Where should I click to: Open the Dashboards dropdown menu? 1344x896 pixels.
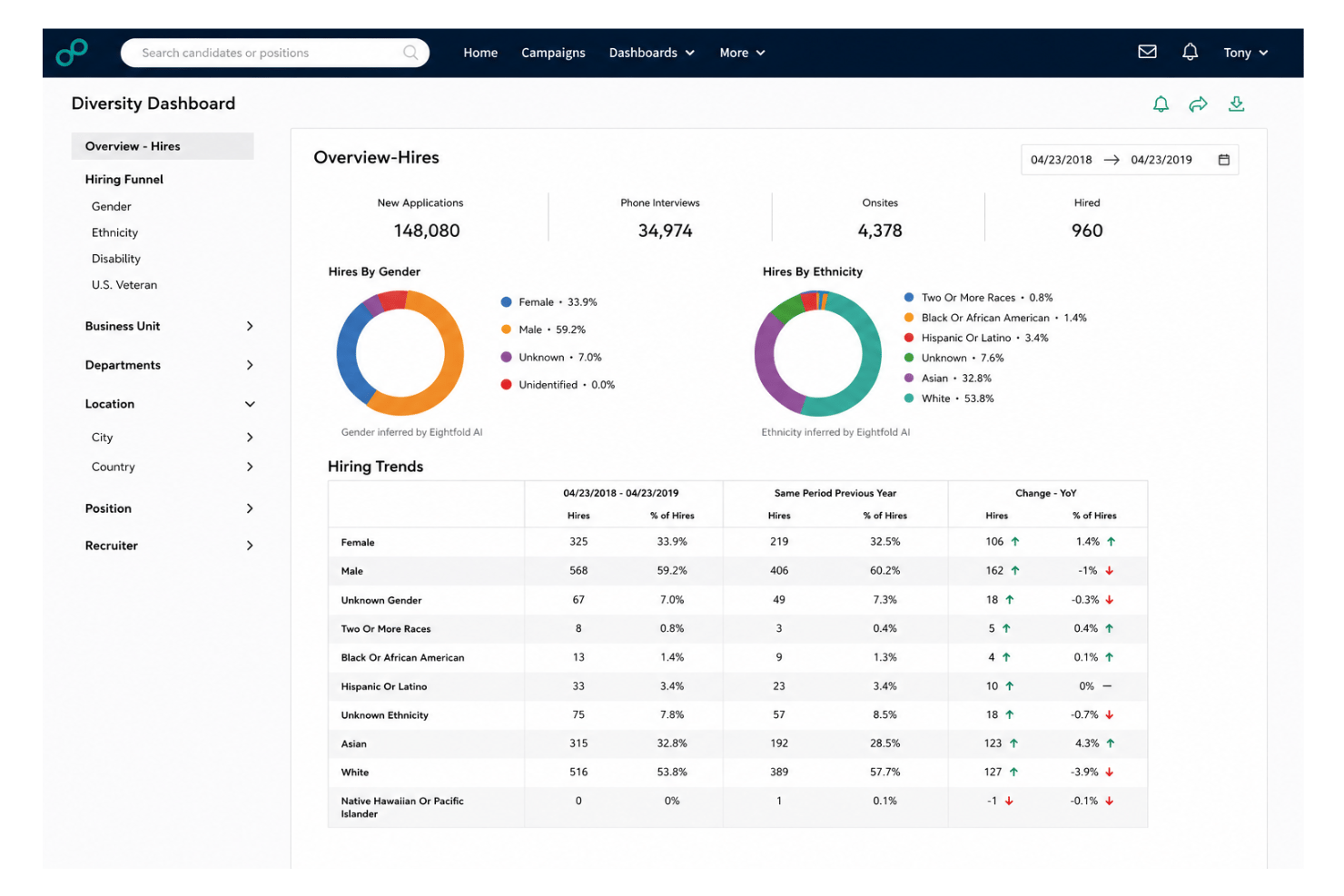[x=652, y=53]
